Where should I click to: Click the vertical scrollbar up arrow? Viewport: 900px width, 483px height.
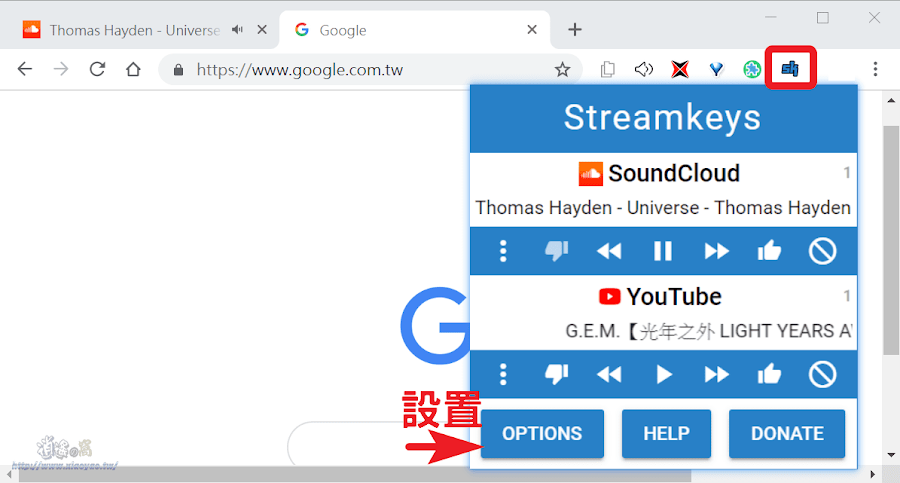click(891, 101)
